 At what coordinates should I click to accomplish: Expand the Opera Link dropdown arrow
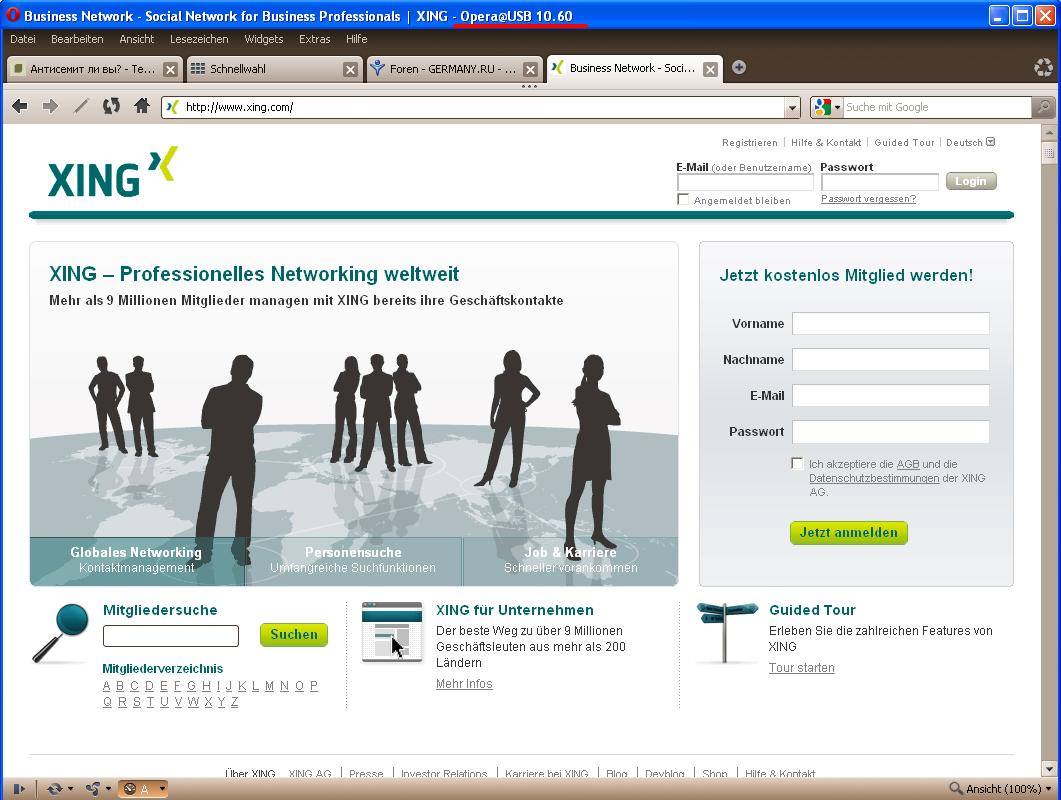[70, 788]
